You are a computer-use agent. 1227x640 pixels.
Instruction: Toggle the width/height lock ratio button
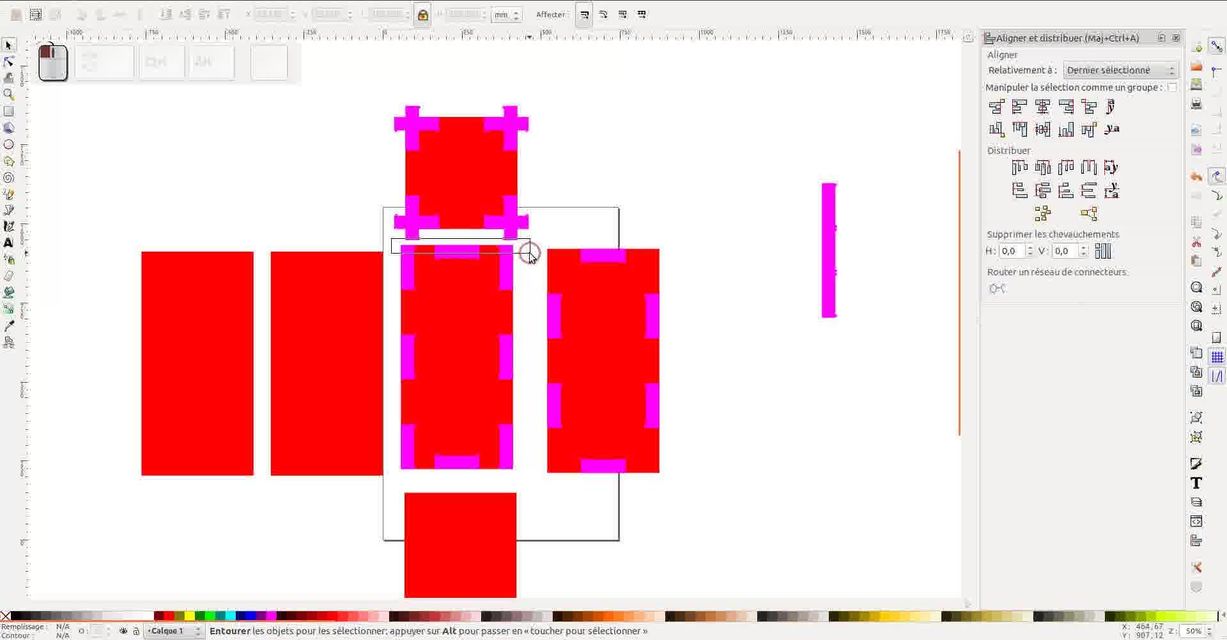[422, 15]
